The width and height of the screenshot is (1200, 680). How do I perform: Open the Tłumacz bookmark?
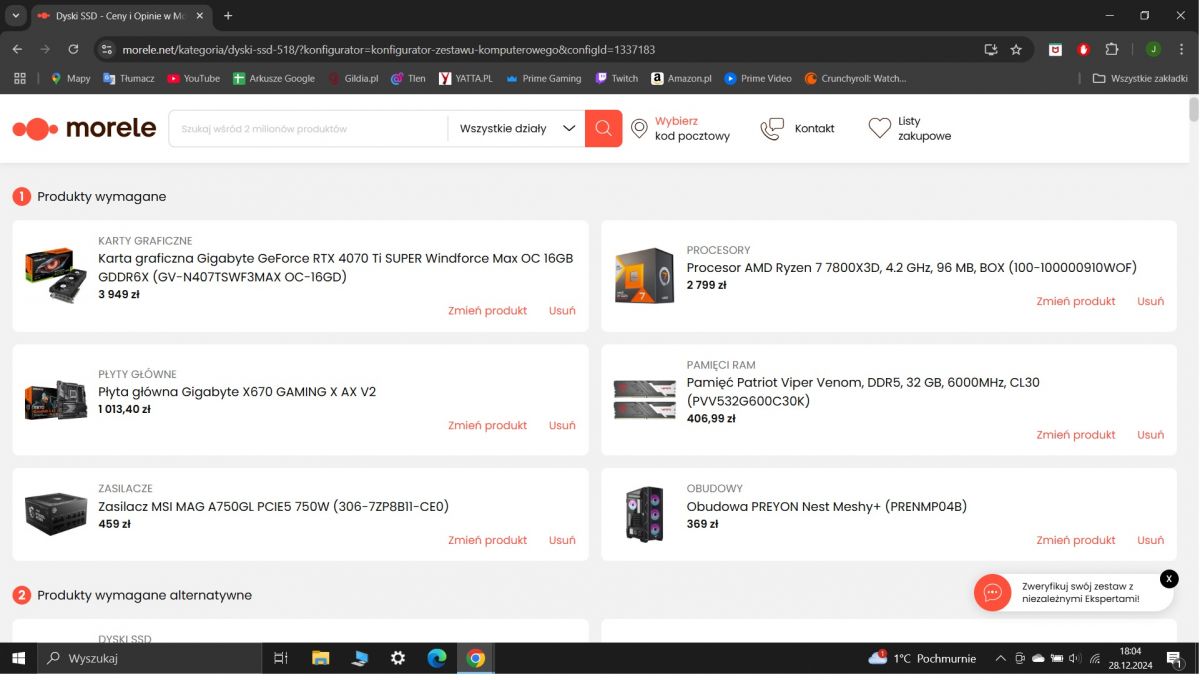(x=129, y=78)
